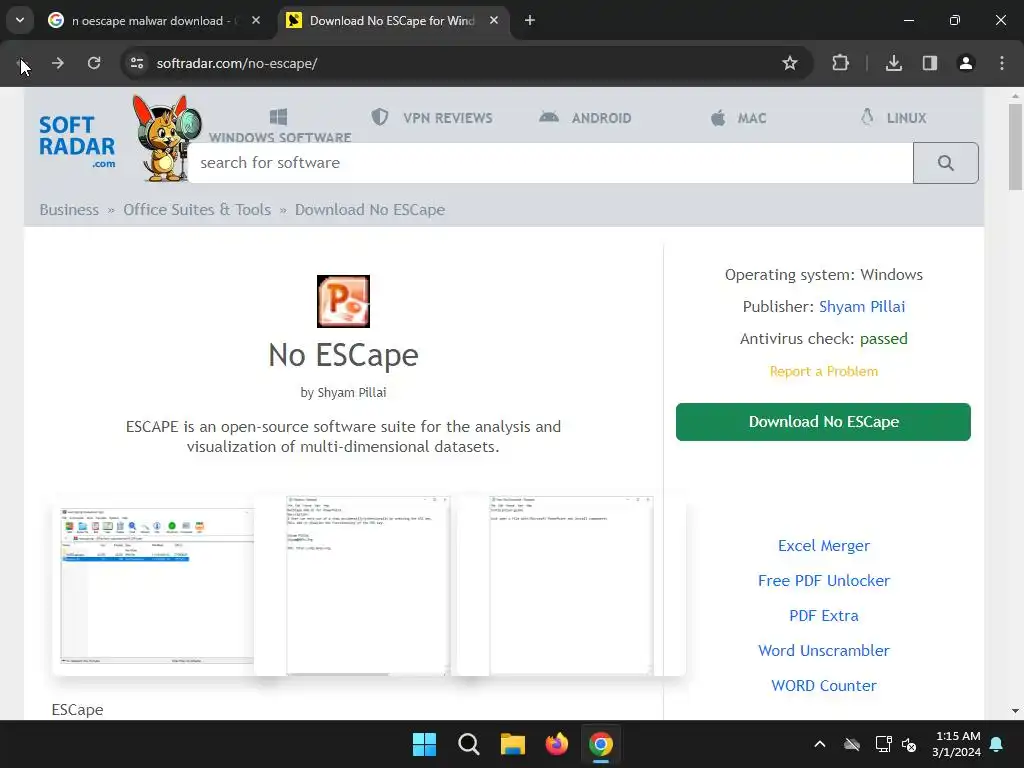Image resolution: width=1024 pixels, height=768 pixels.
Task: Open the Windows Software menu
Action: (280, 127)
